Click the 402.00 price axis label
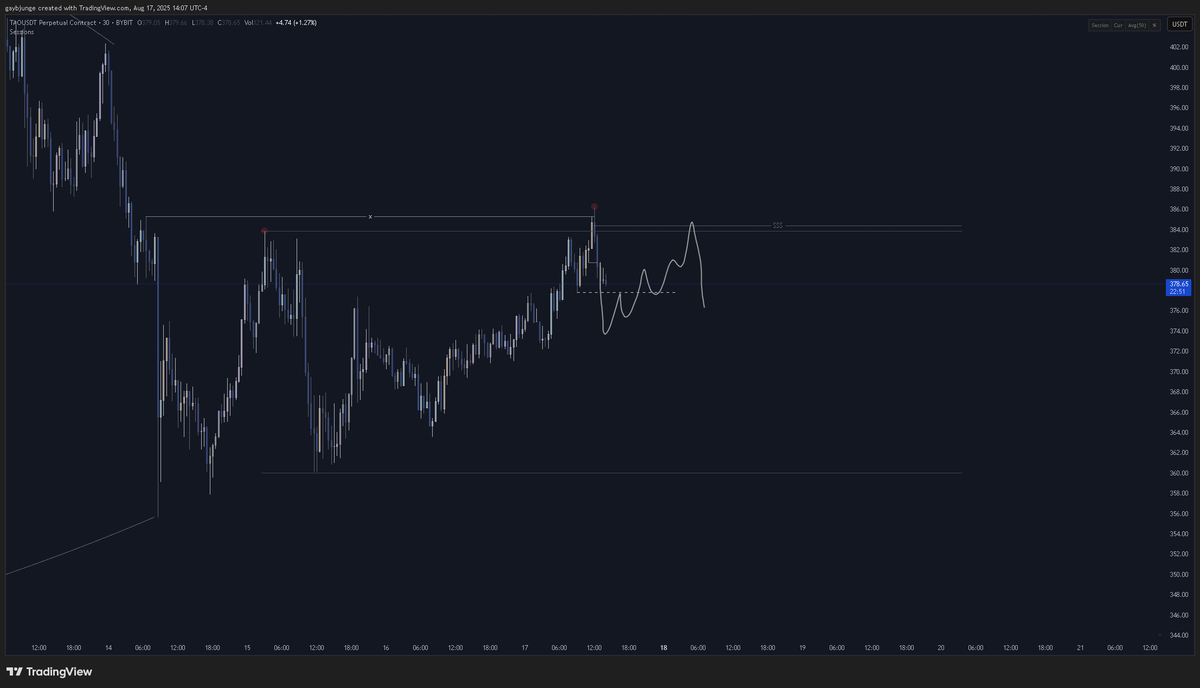The height and width of the screenshot is (688, 1200). pyautogui.click(x=1178, y=47)
